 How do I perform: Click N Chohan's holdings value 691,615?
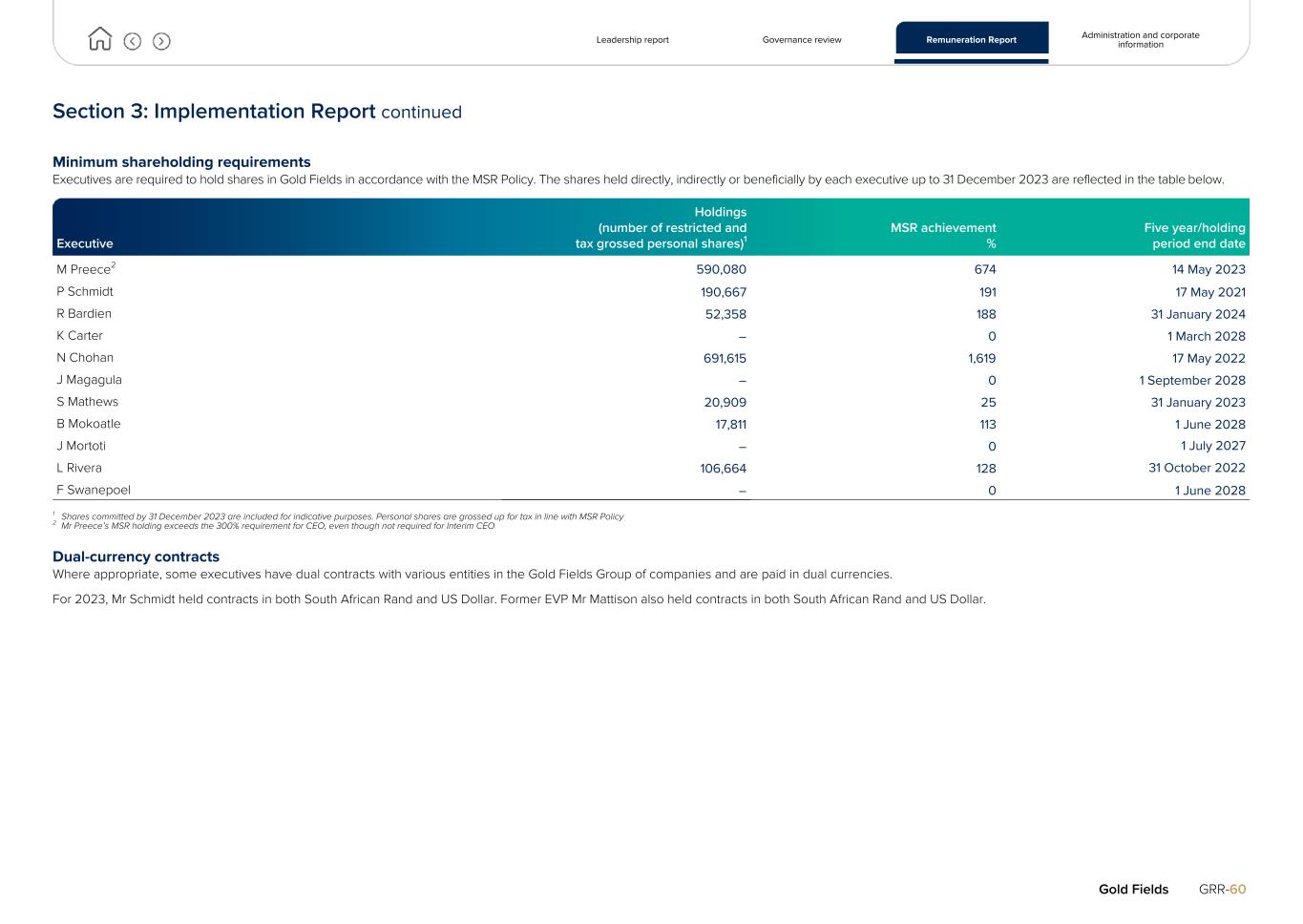[725, 358]
